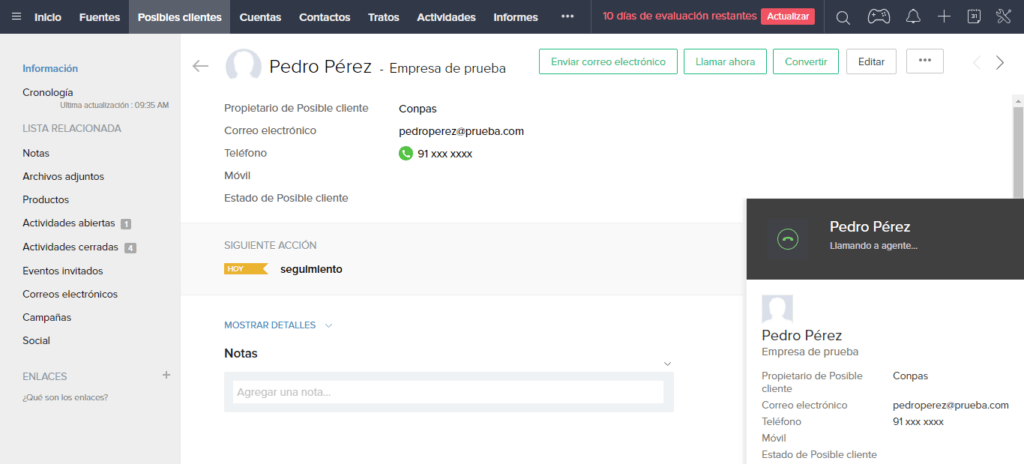The width and height of the screenshot is (1024, 464).
Task: Click the Convertir button
Action: tap(806, 61)
